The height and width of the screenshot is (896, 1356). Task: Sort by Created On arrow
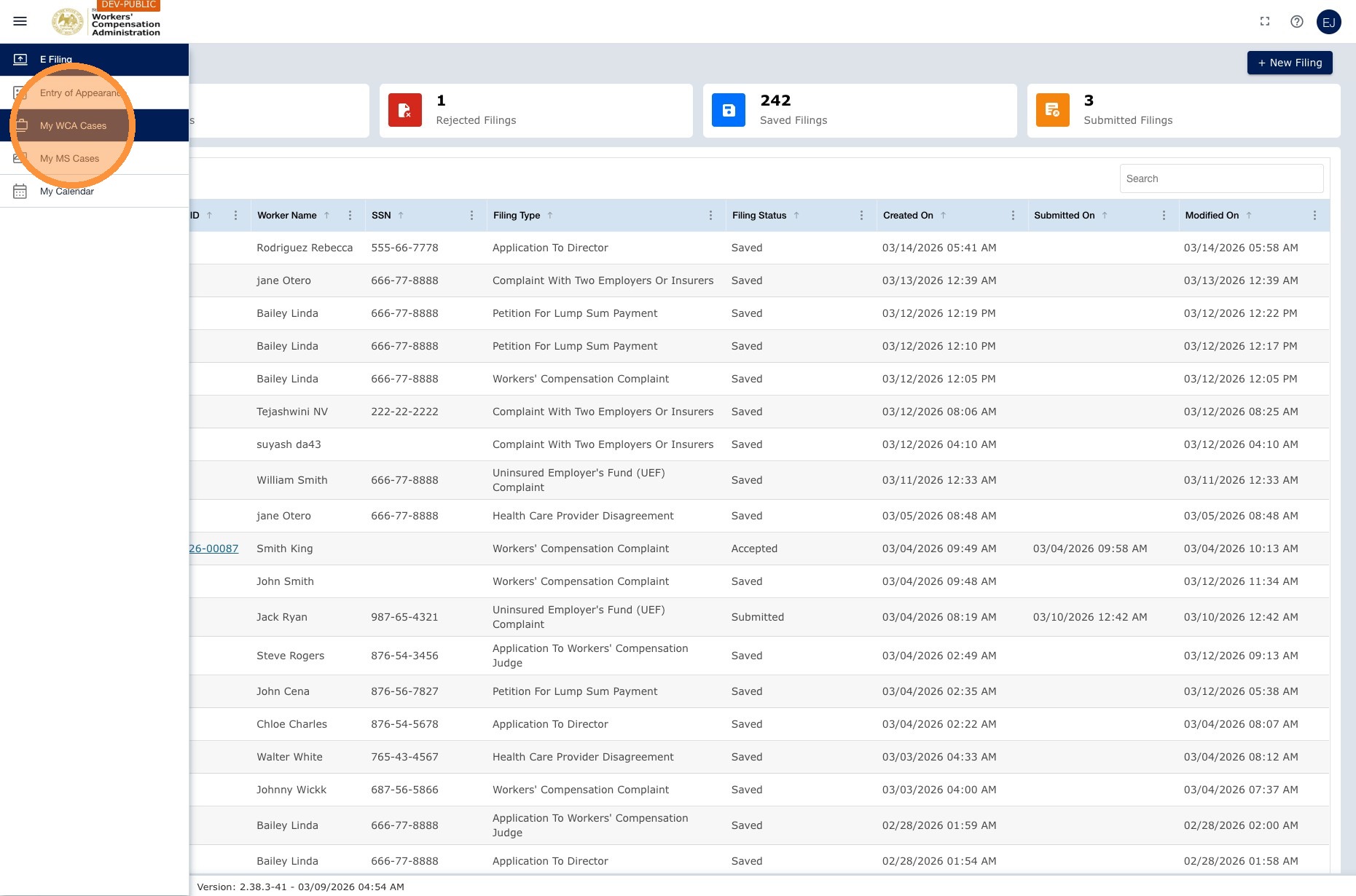(943, 216)
